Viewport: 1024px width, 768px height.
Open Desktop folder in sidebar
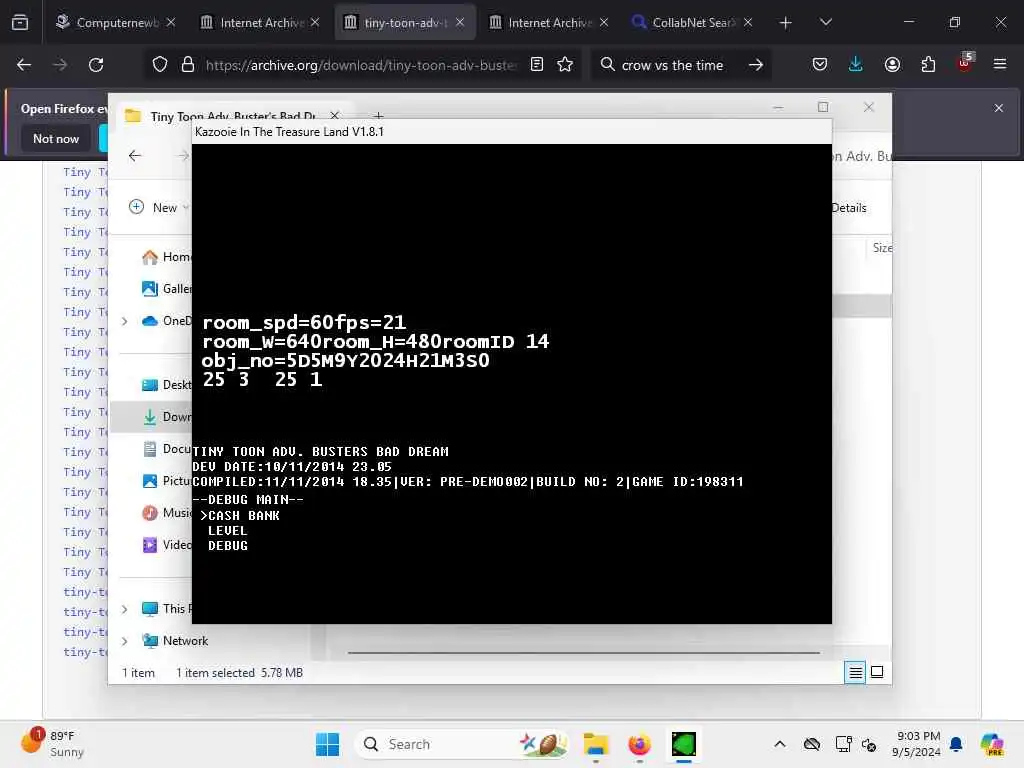coord(167,385)
